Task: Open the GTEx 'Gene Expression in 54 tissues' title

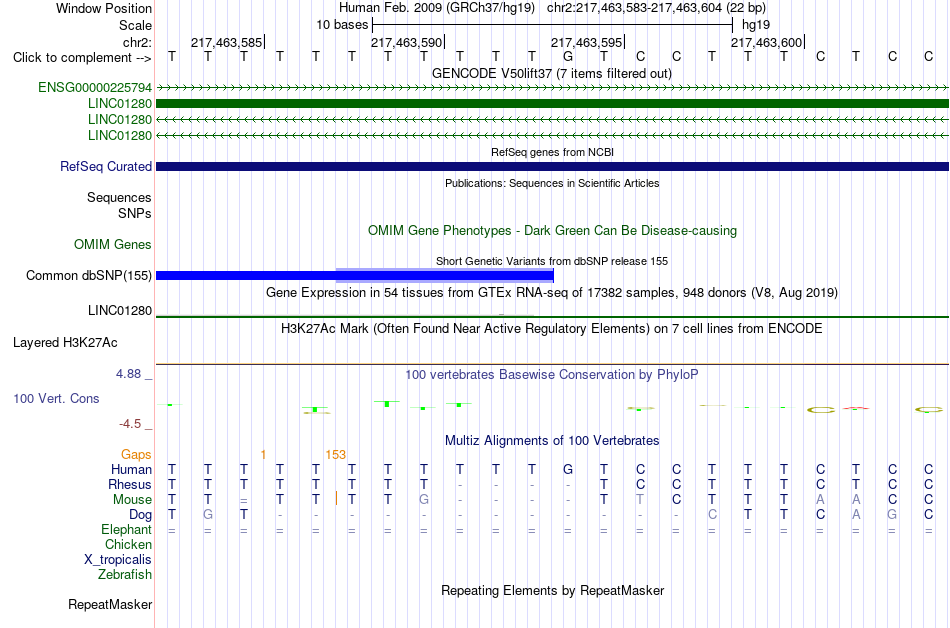Action: pos(552,293)
